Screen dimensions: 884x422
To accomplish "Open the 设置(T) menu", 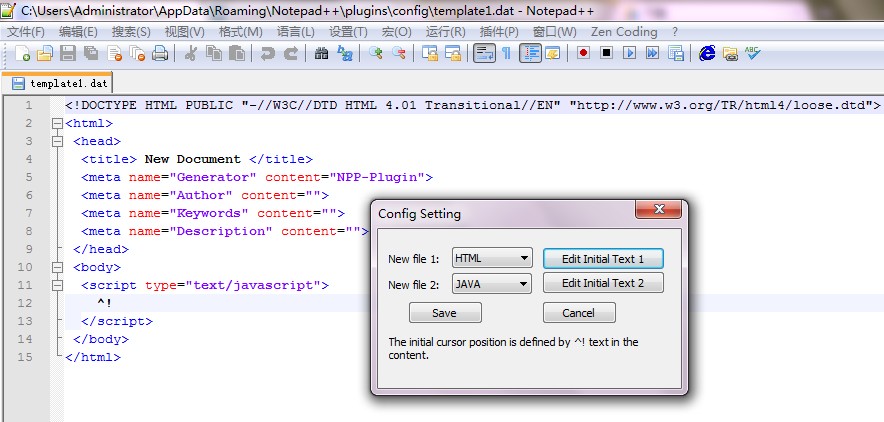I will (x=348, y=32).
